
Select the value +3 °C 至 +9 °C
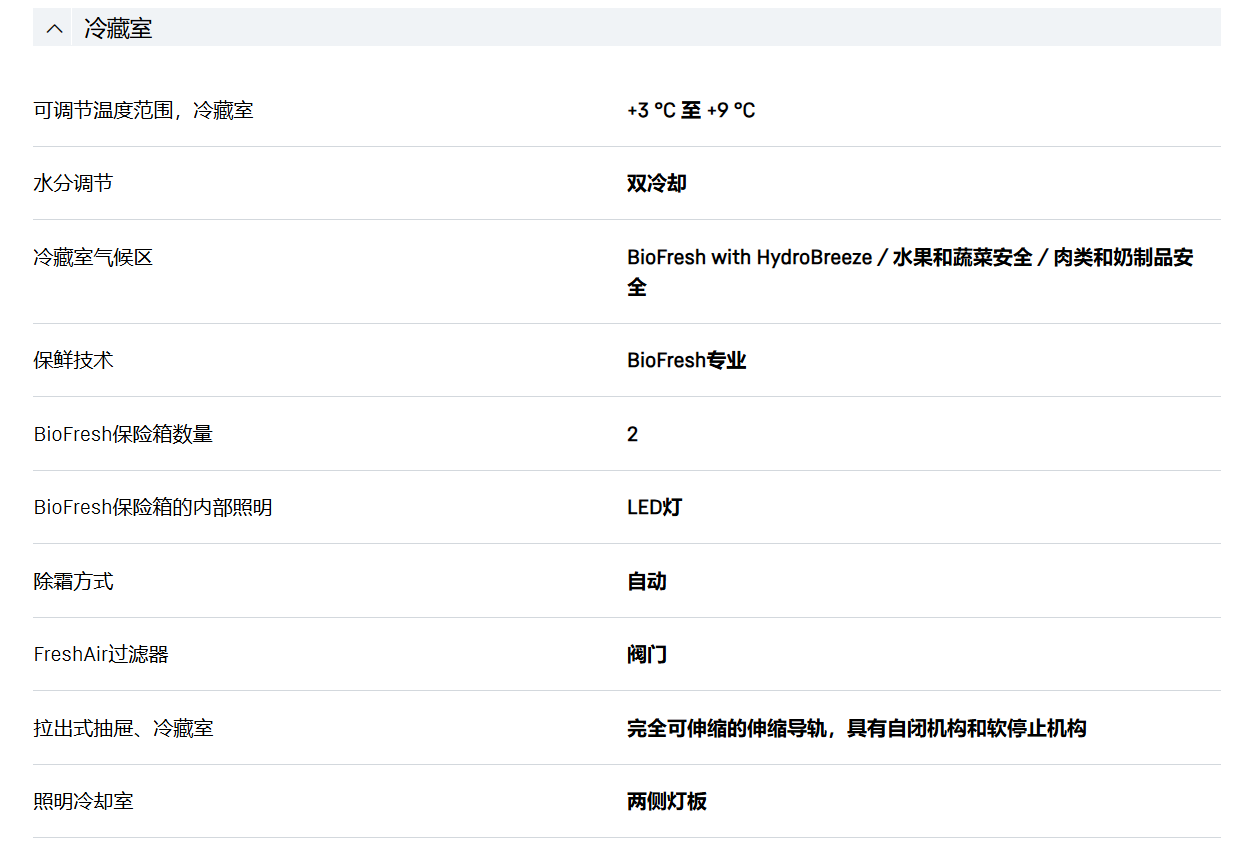point(691,110)
